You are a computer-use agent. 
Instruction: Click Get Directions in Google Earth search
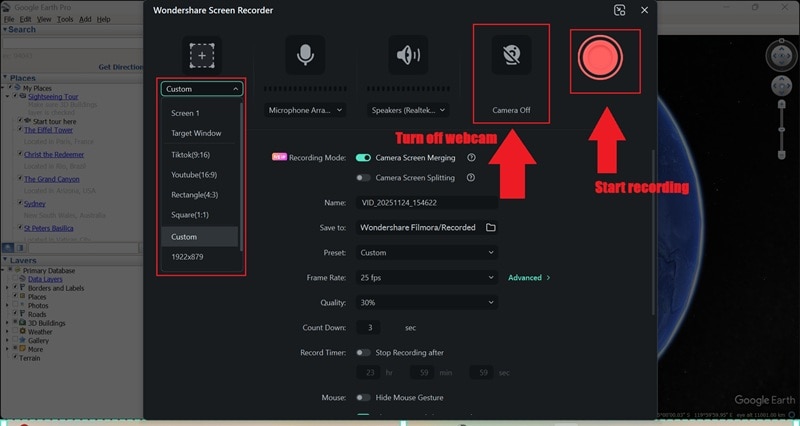click(x=121, y=67)
